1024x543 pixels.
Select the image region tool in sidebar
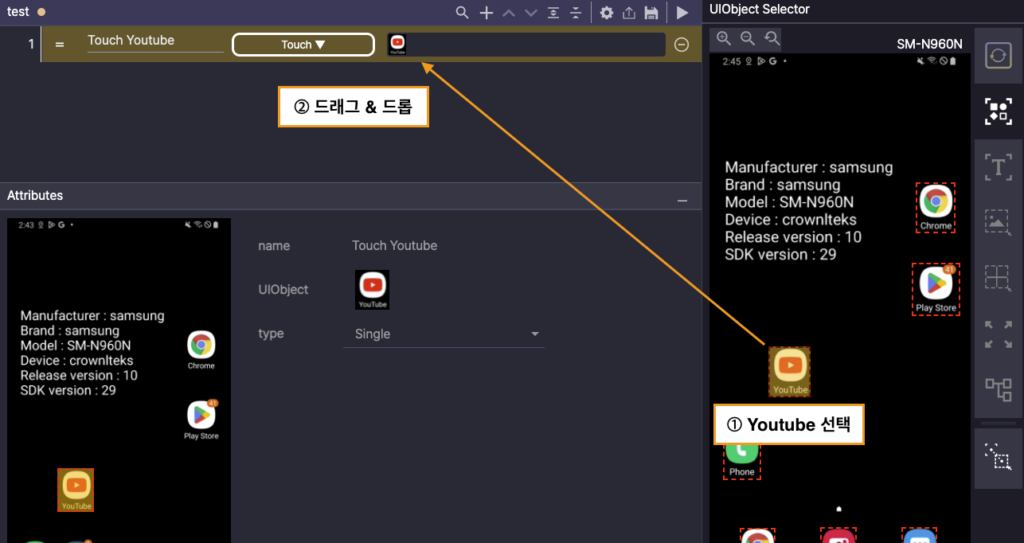pyautogui.click(x=998, y=222)
